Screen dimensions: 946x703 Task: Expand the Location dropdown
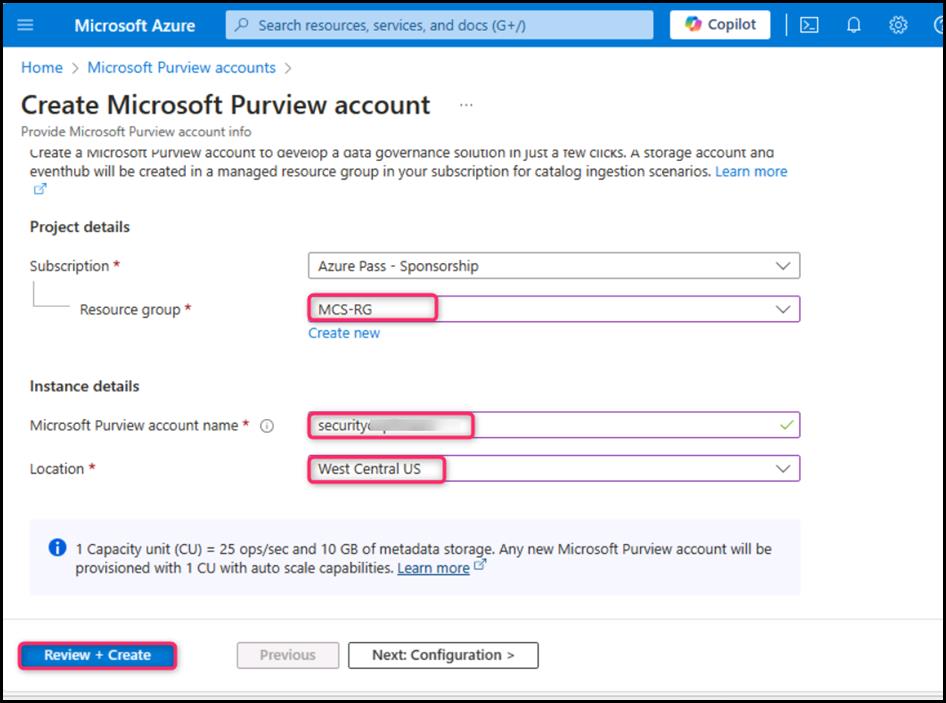[x=781, y=468]
